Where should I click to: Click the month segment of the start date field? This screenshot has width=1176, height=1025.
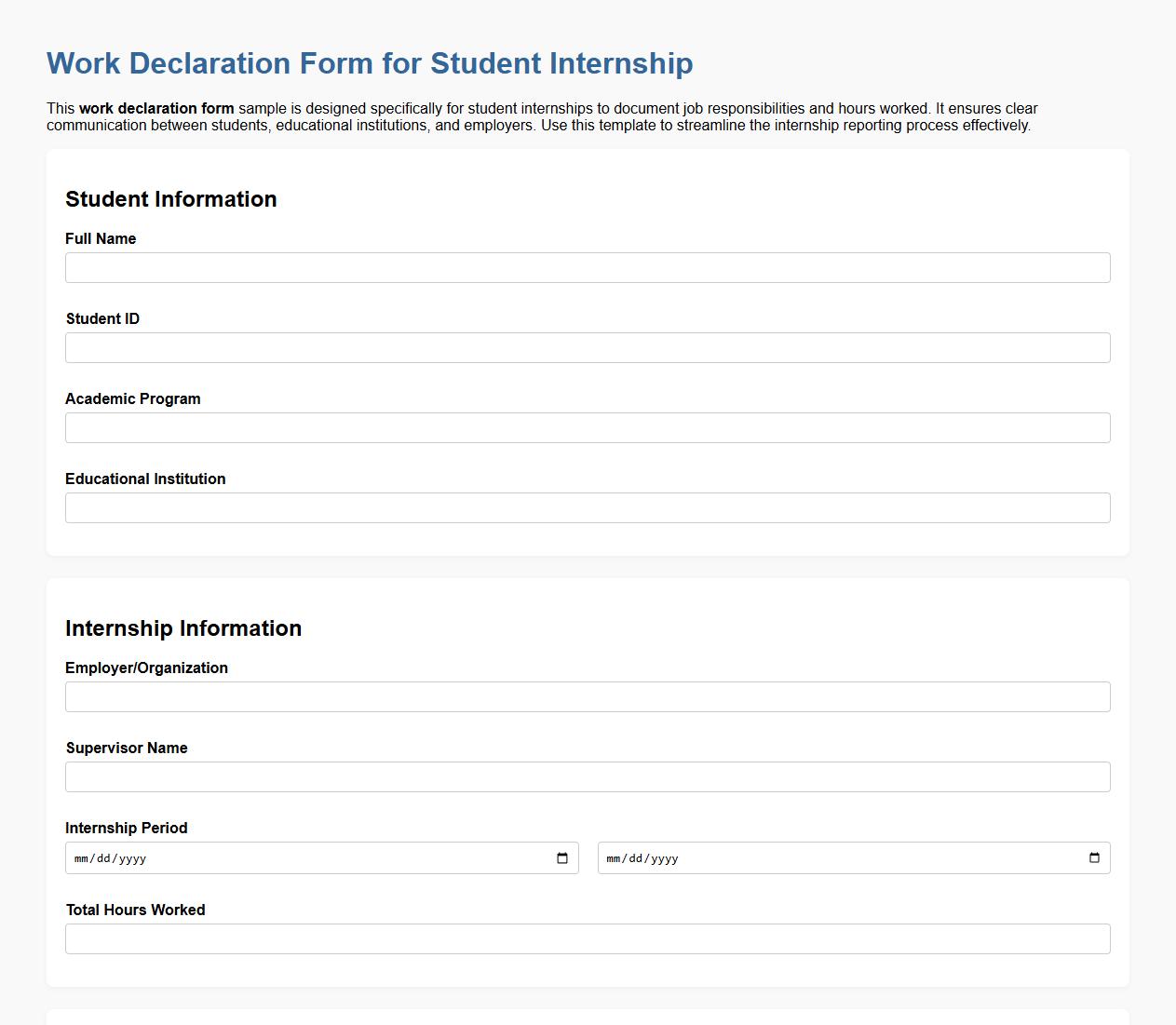pyautogui.click(x=79, y=858)
